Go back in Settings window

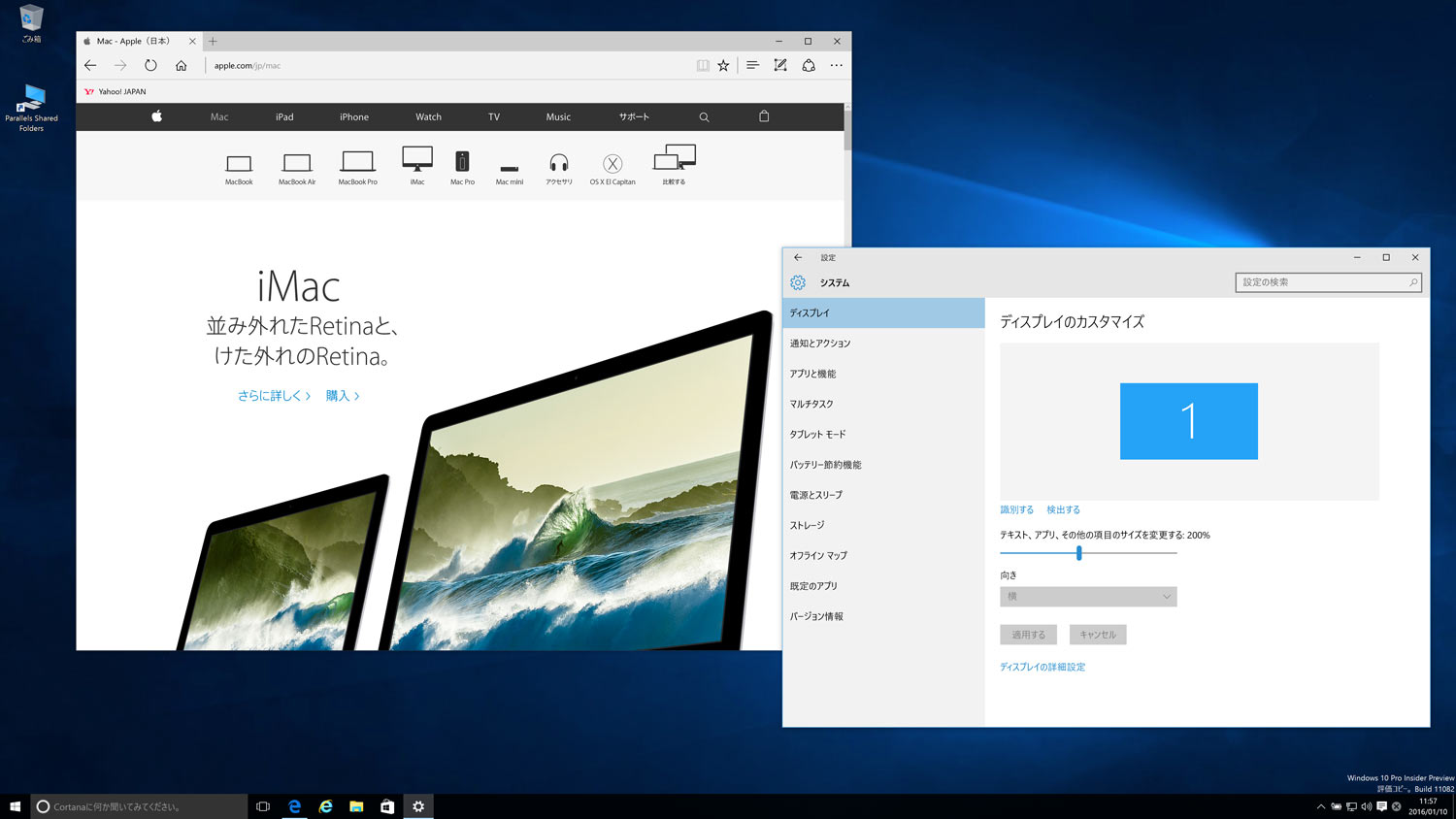point(798,257)
